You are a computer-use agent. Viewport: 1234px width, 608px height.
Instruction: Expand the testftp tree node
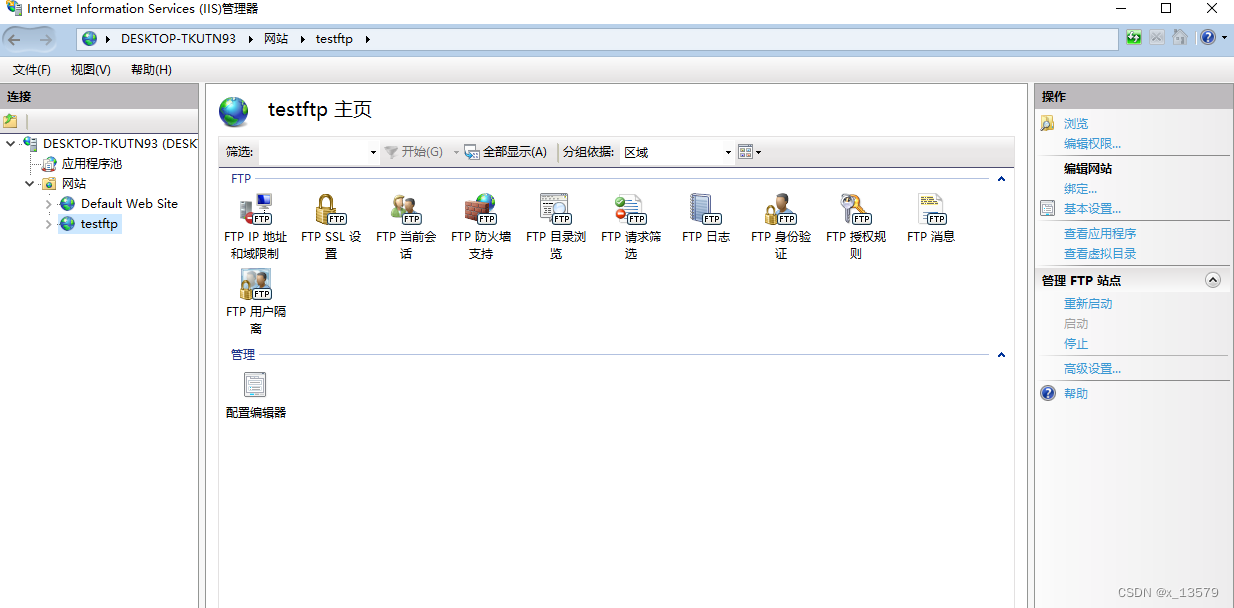(x=48, y=224)
